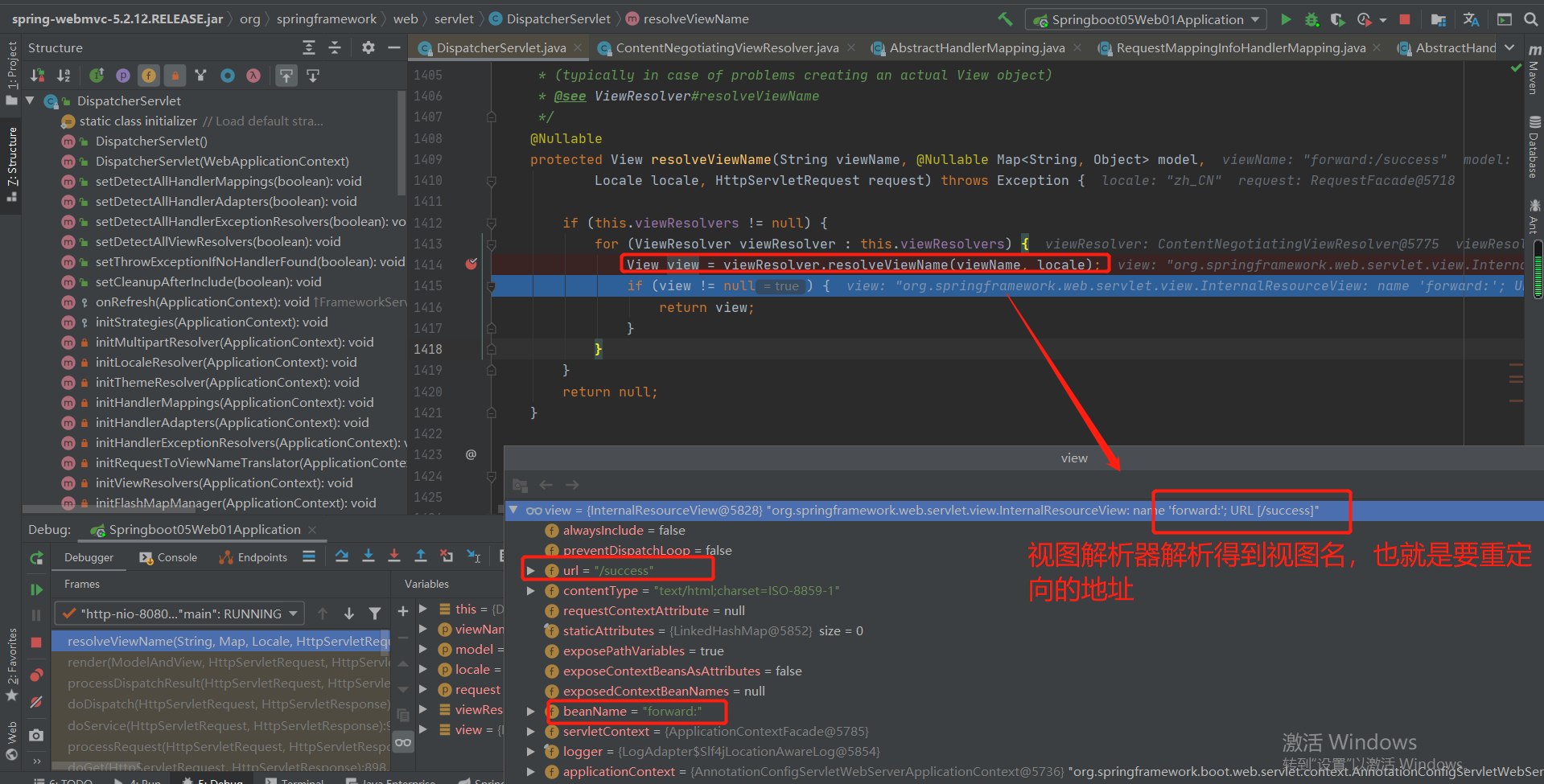Toggle Sort by Visibility in the Structure toolbar
The height and width of the screenshot is (784, 1544).
(x=38, y=76)
